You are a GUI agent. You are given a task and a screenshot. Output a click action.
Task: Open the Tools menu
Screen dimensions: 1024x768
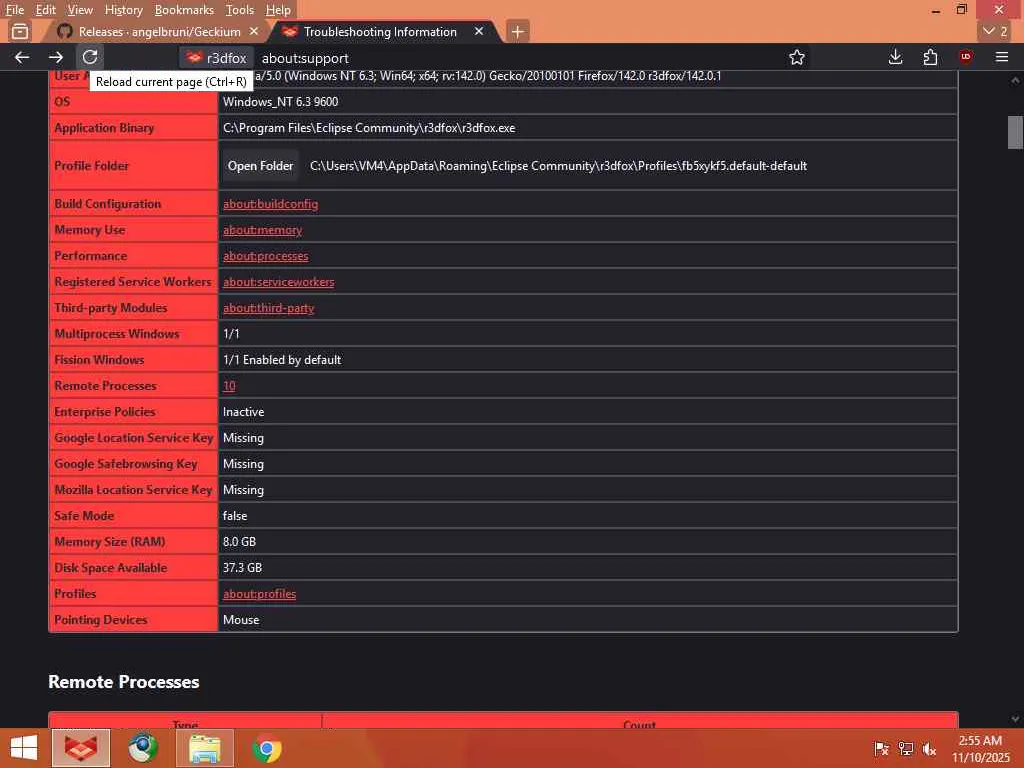tap(240, 10)
